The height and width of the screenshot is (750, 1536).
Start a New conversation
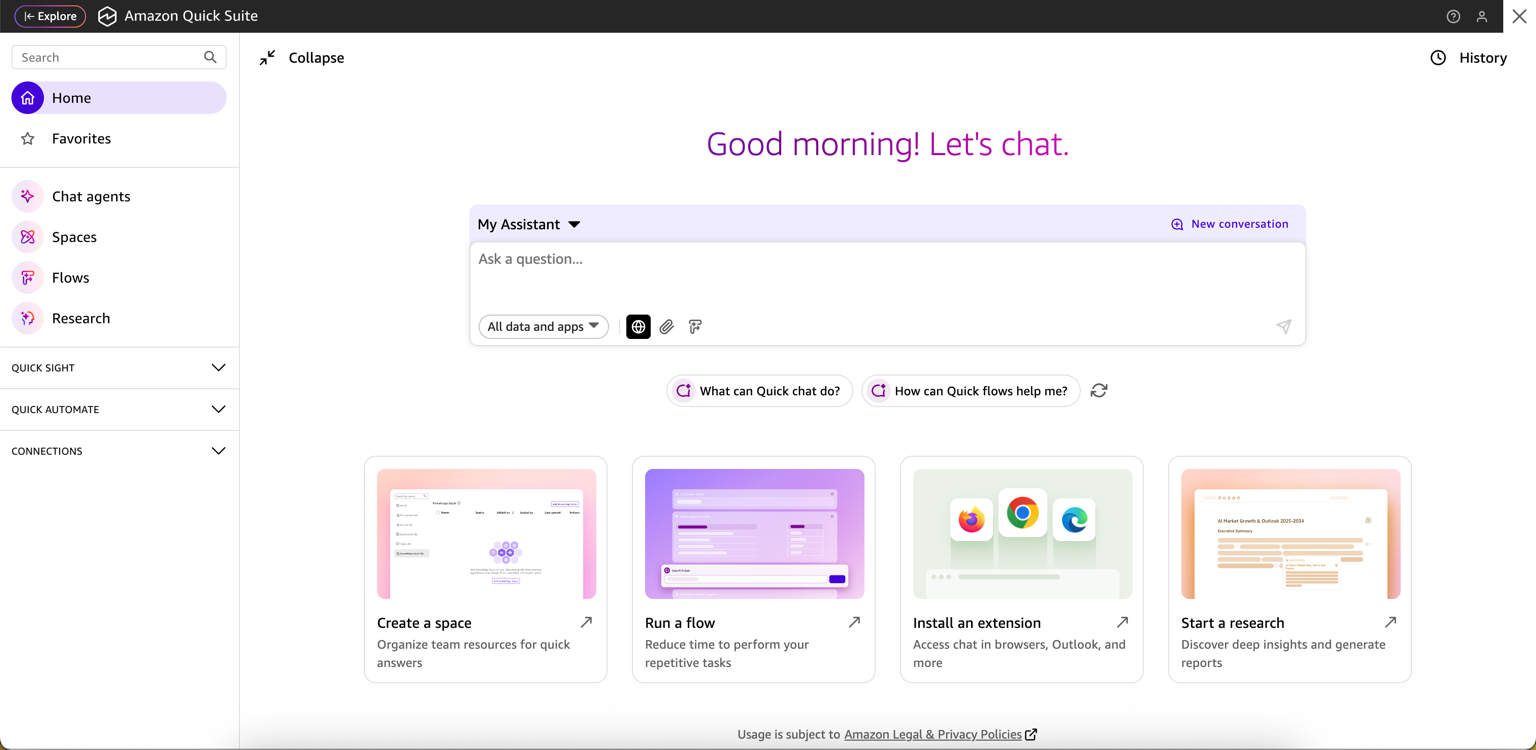(1229, 225)
